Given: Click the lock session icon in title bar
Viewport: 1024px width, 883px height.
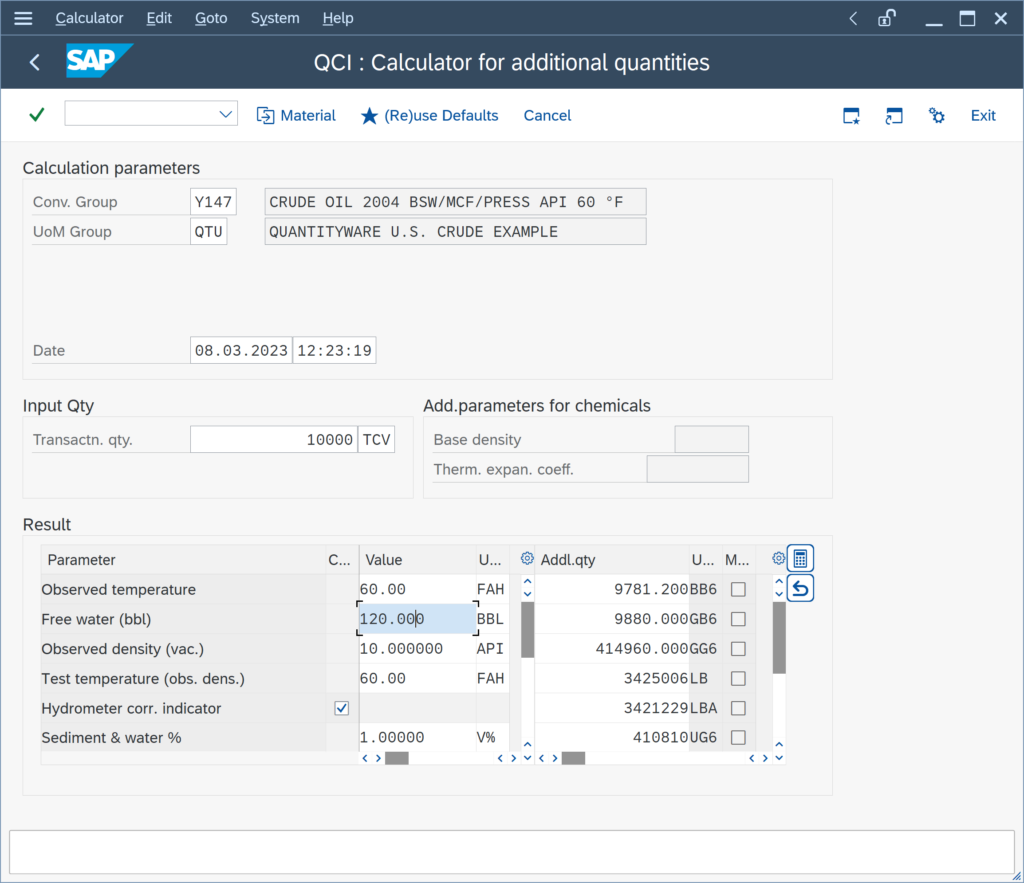Looking at the screenshot, I should (x=886, y=18).
